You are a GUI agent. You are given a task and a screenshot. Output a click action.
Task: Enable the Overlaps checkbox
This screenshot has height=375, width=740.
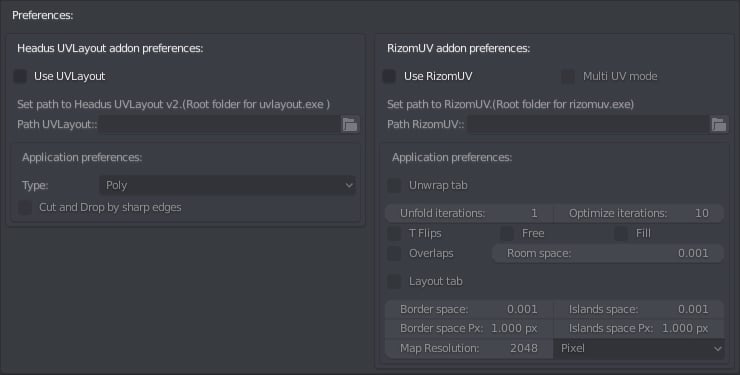tap(394, 253)
